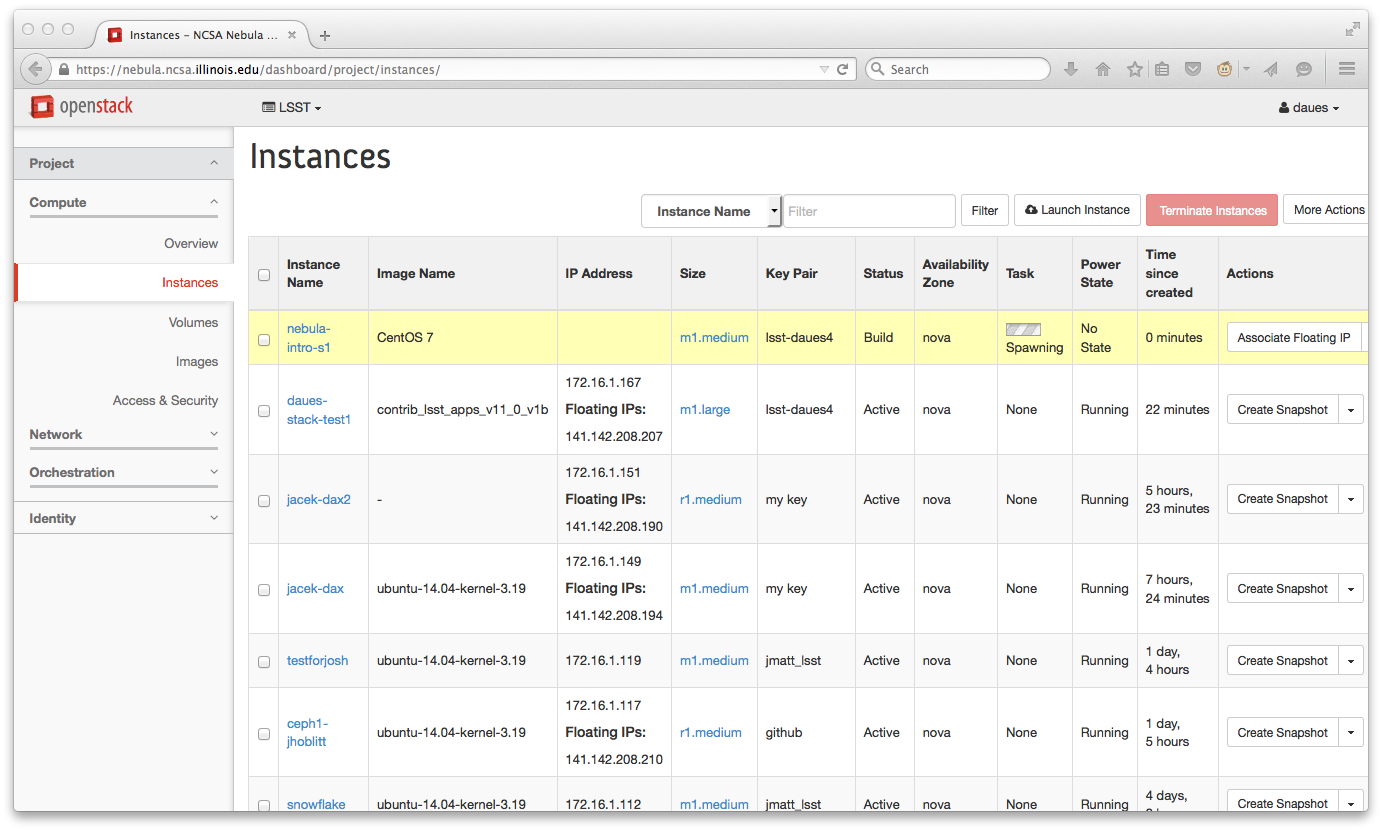Click the search magnifier icon in the search box
The width and height of the screenshot is (1382, 831).
pyautogui.click(x=878, y=69)
